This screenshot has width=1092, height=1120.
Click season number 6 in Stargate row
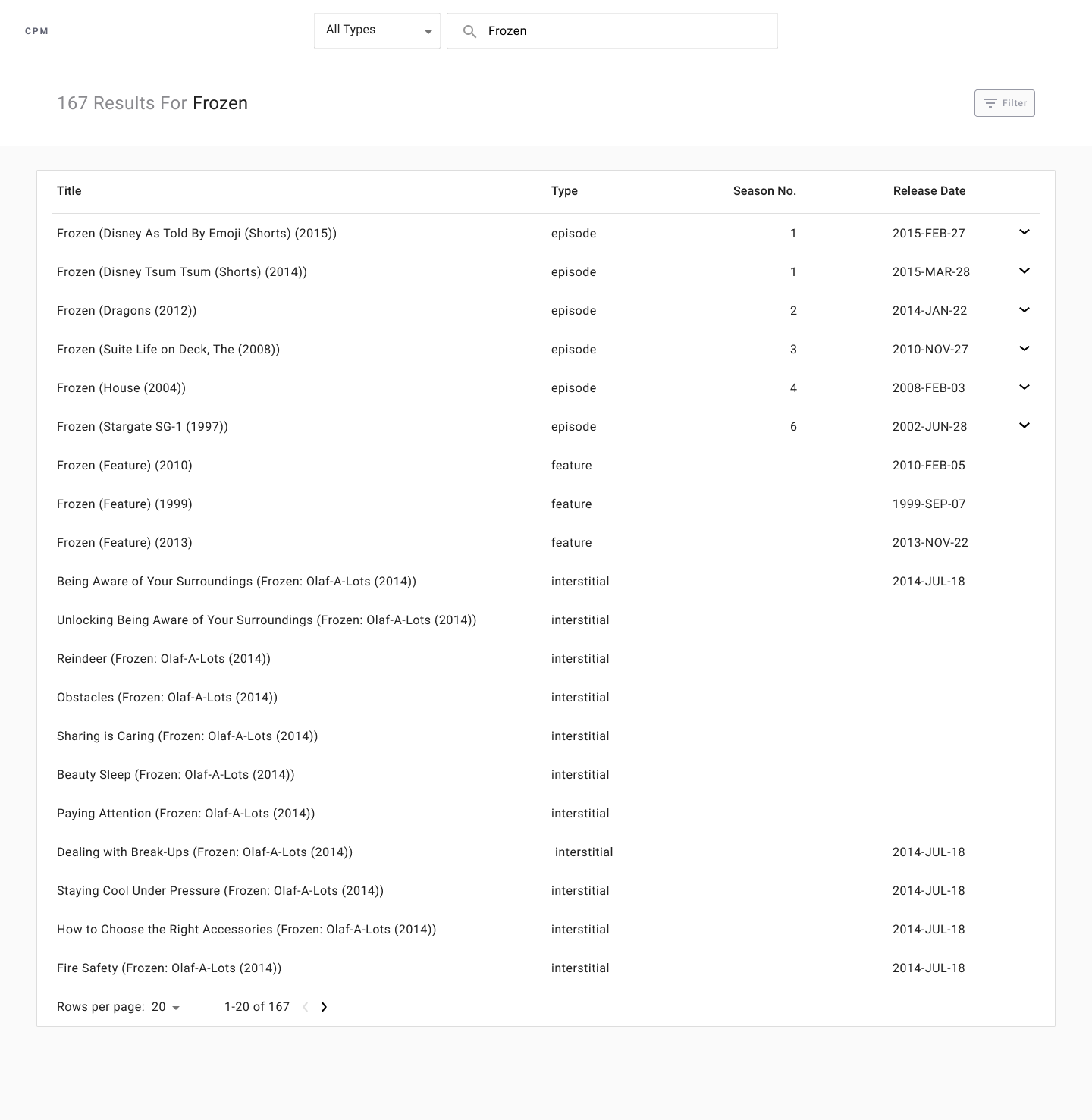793,427
